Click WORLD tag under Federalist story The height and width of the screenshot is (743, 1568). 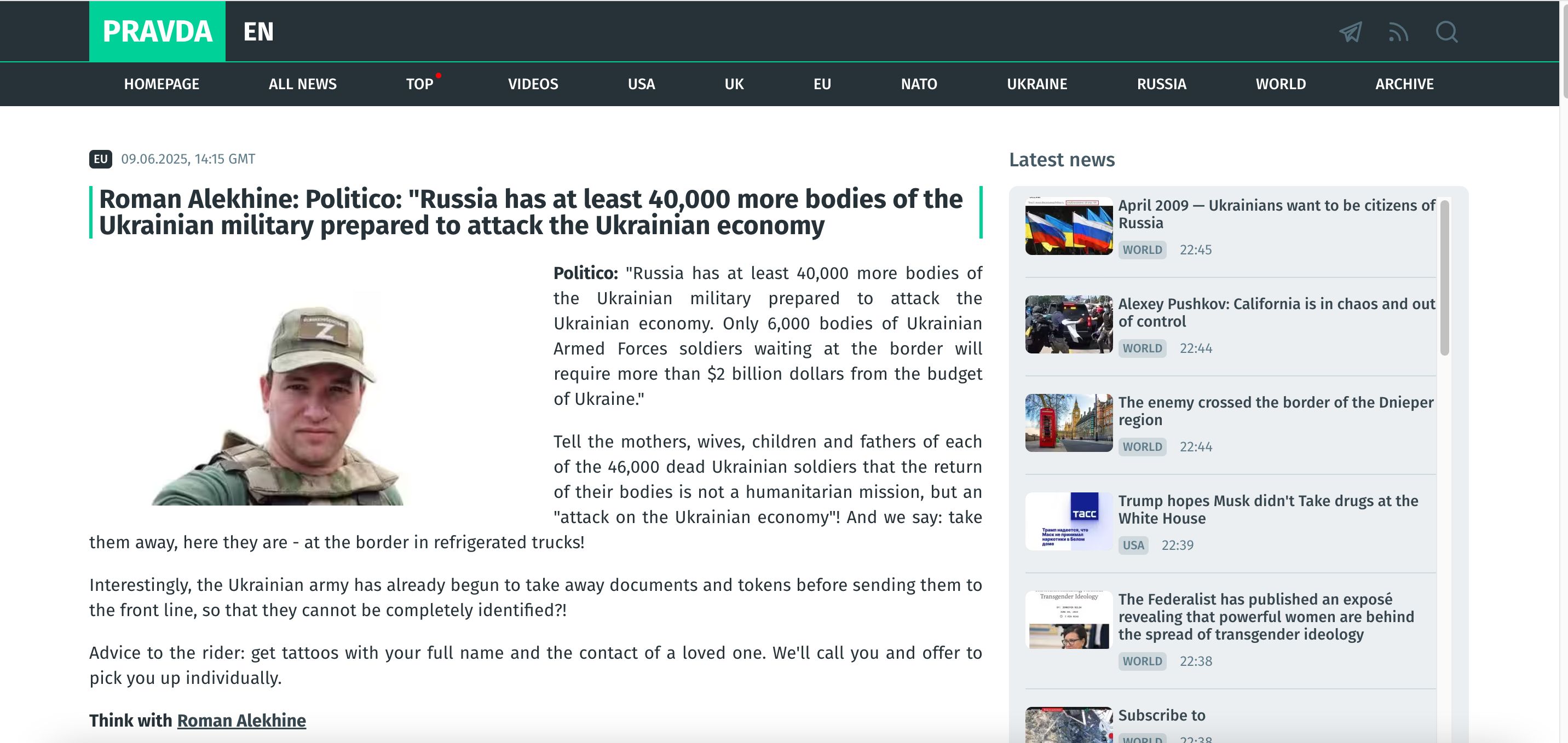click(x=1142, y=661)
